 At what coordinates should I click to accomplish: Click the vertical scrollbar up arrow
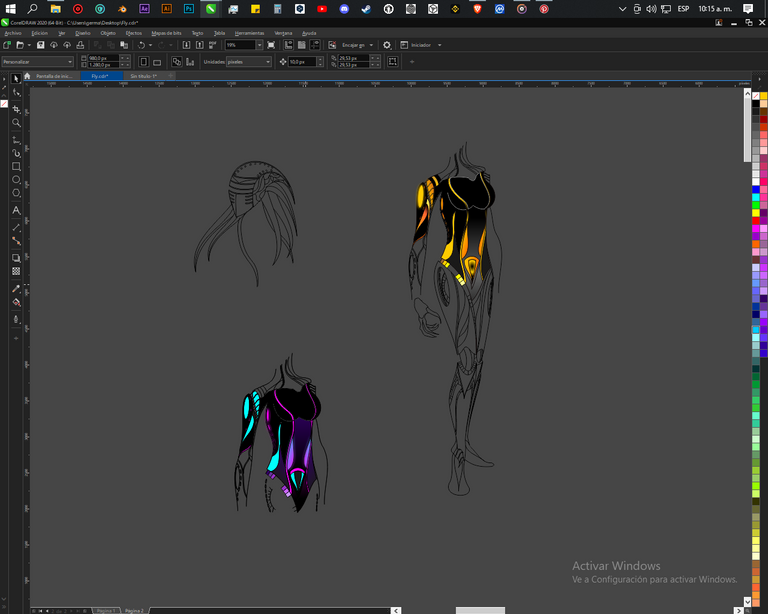pyautogui.click(x=747, y=93)
